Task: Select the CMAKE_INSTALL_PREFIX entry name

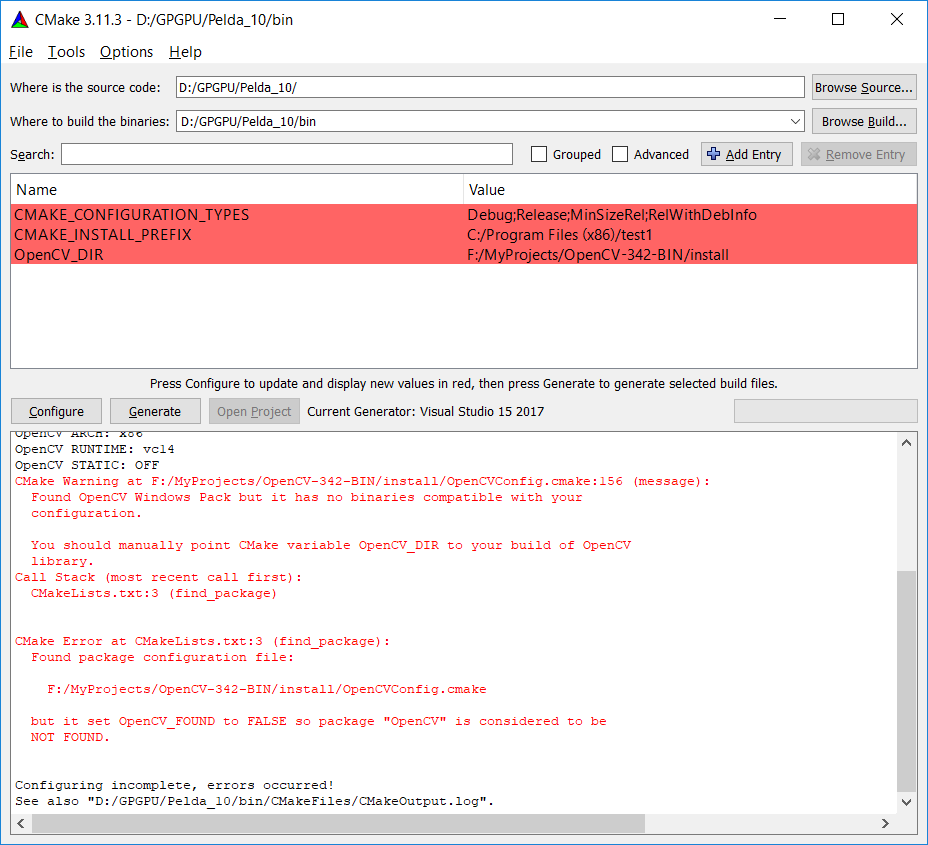Action: 103,235
